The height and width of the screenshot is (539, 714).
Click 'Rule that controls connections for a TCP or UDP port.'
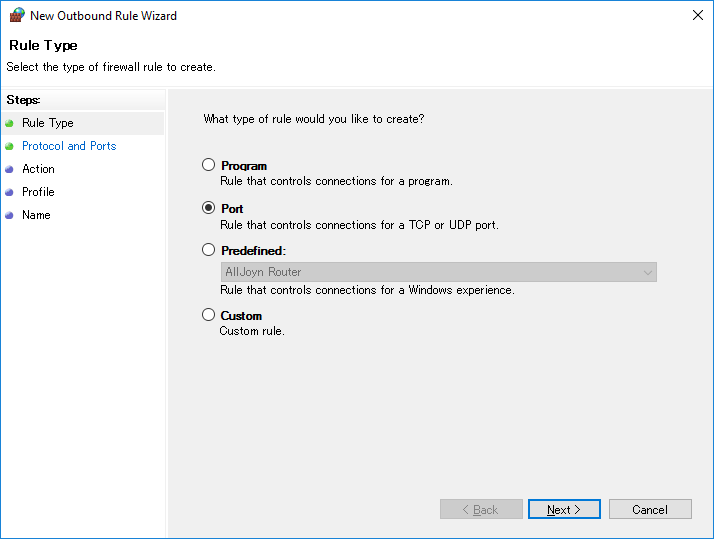tap(360, 225)
